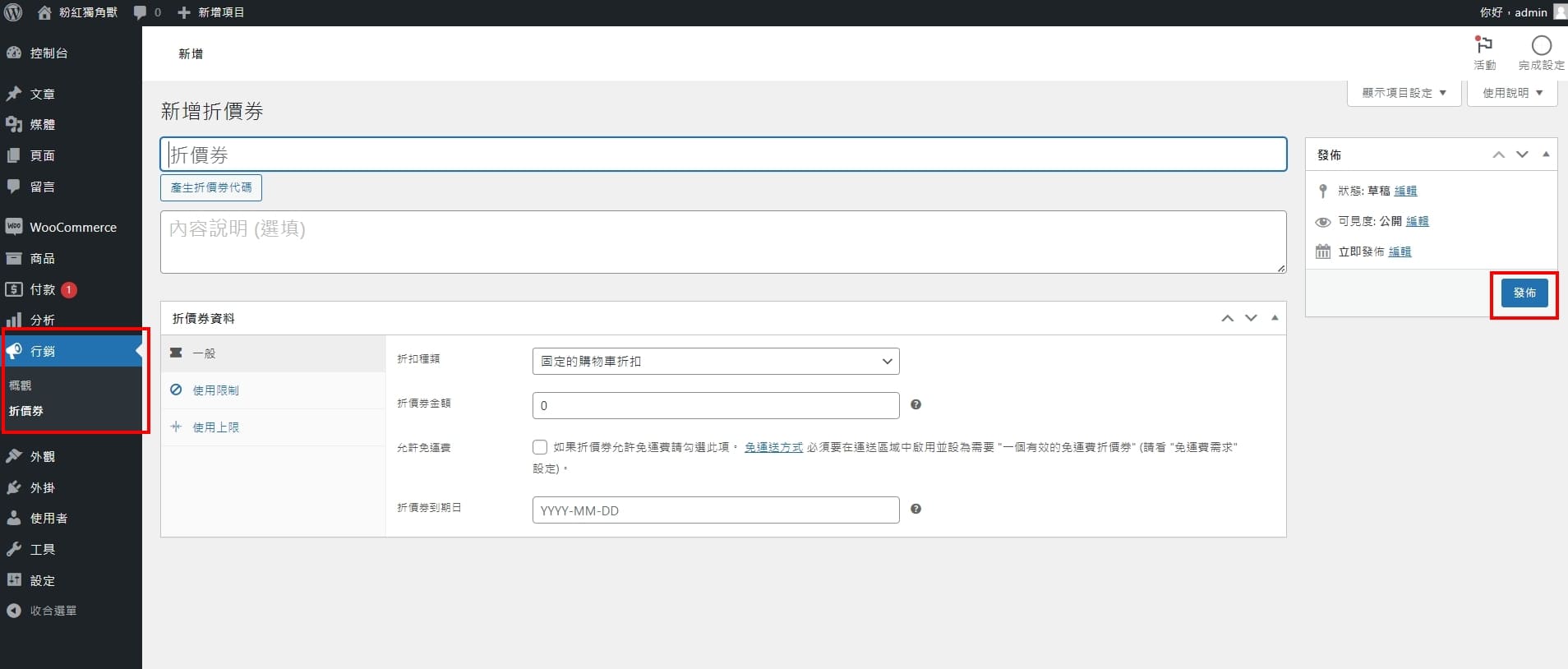Collapse sidebar with 收合選單
This screenshot has width=1568, height=669.
tap(71, 611)
